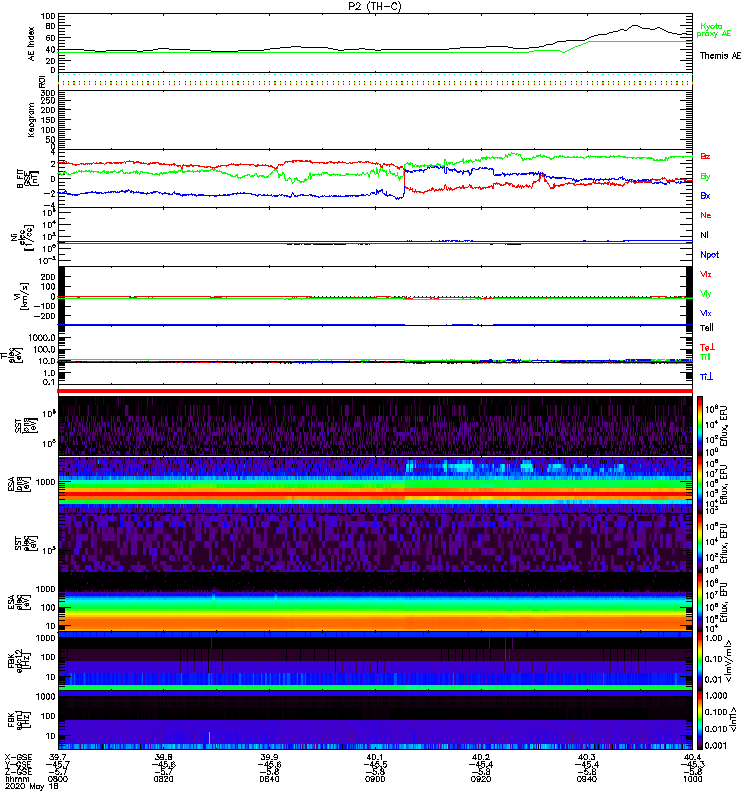Click the nT magnetic field color bar

[x=700, y=720]
